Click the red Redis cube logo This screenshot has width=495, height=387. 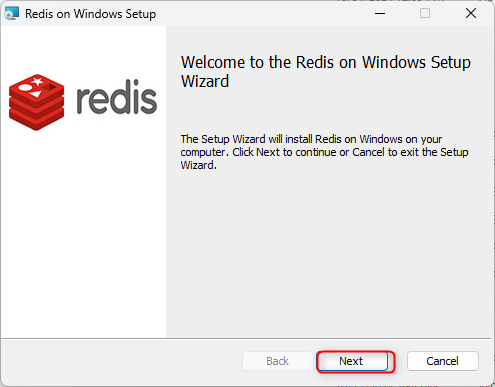pyautogui.click(x=37, y=102)
